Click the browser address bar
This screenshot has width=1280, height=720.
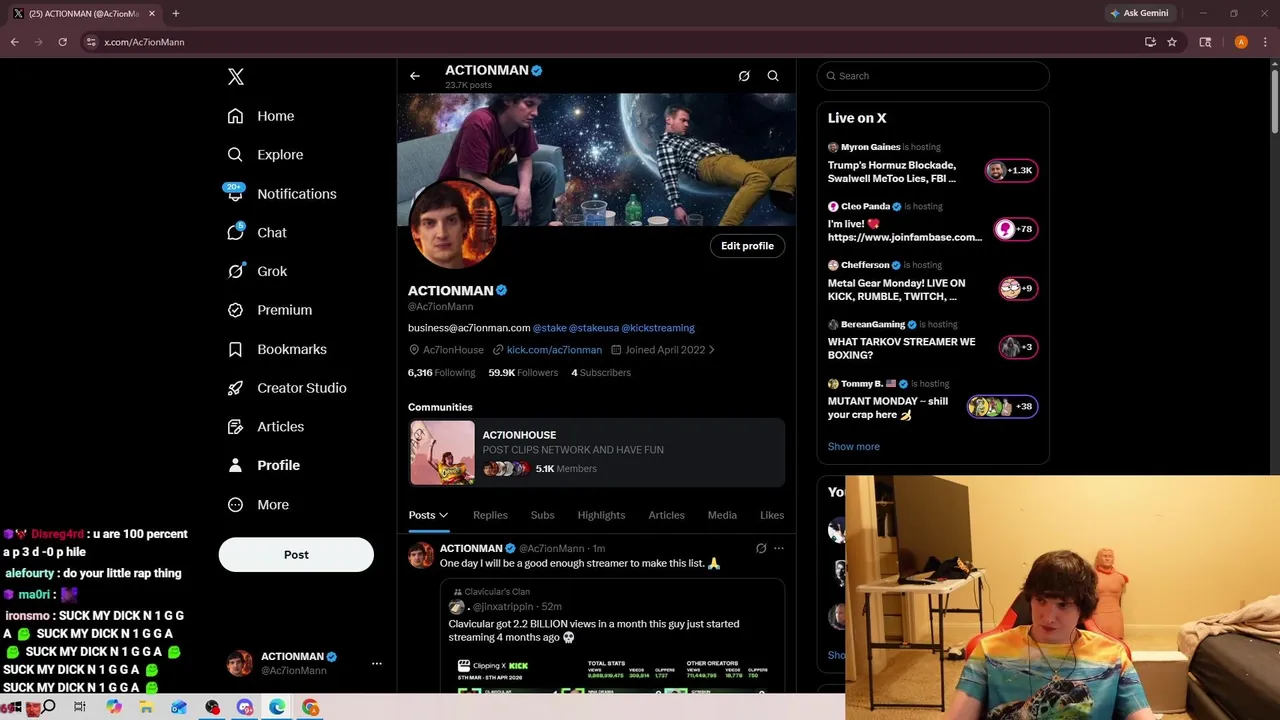[x=610, y=42]
